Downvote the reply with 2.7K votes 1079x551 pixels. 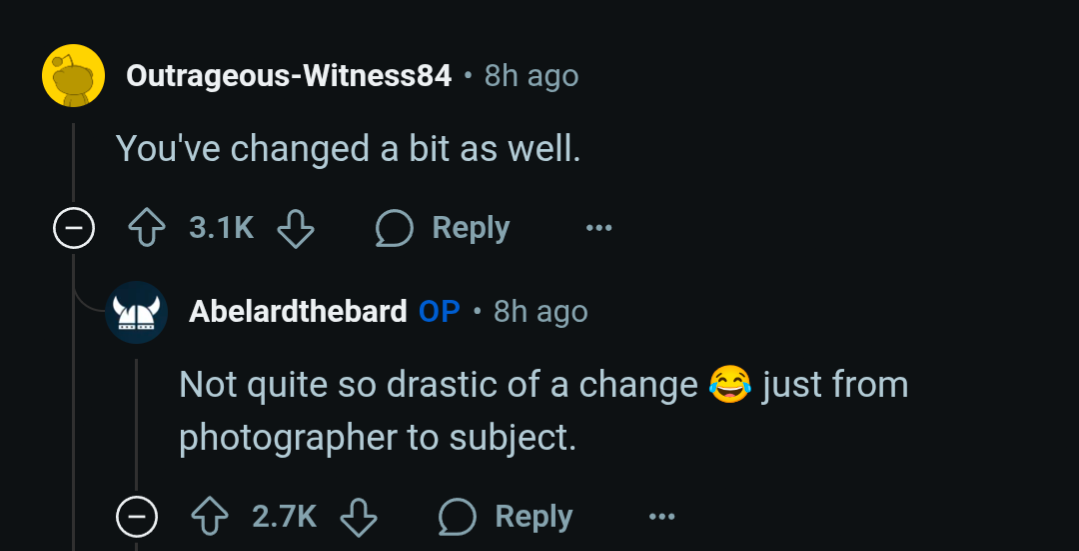[x=359, y=517]
